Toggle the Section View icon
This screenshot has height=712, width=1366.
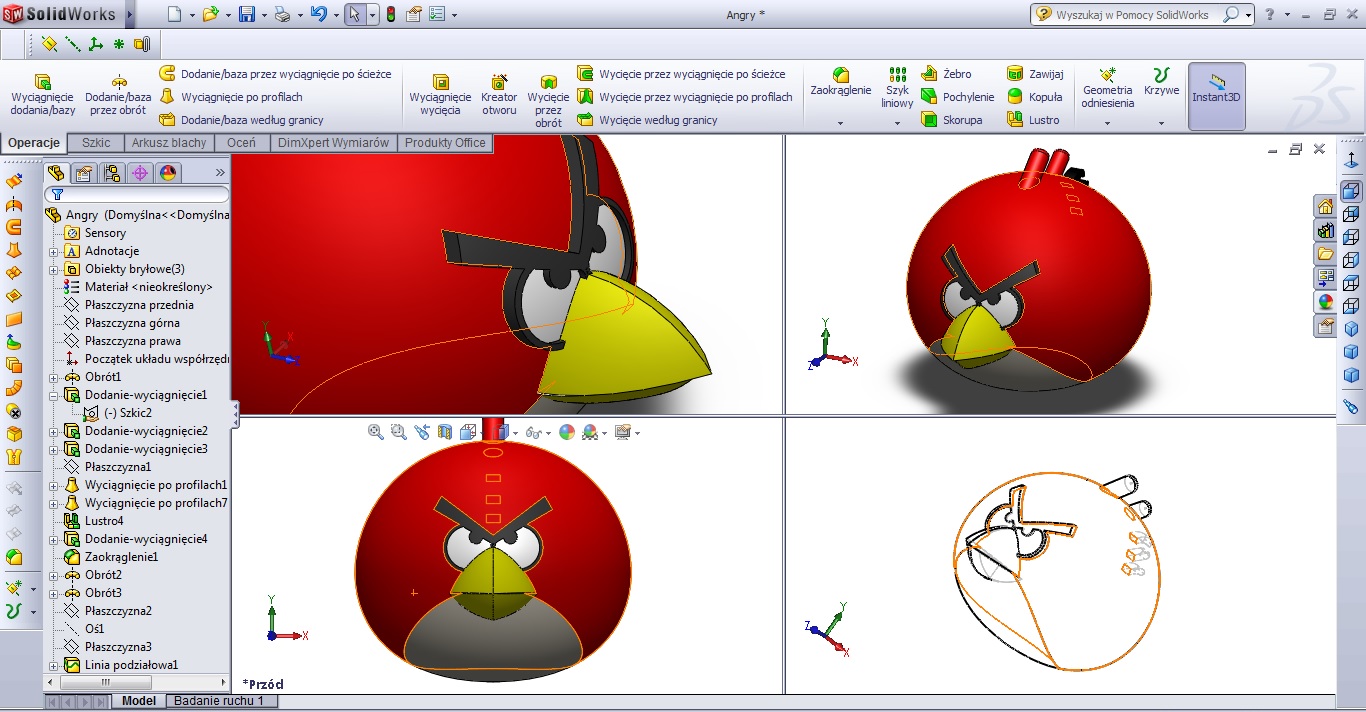tap(445, 432)
